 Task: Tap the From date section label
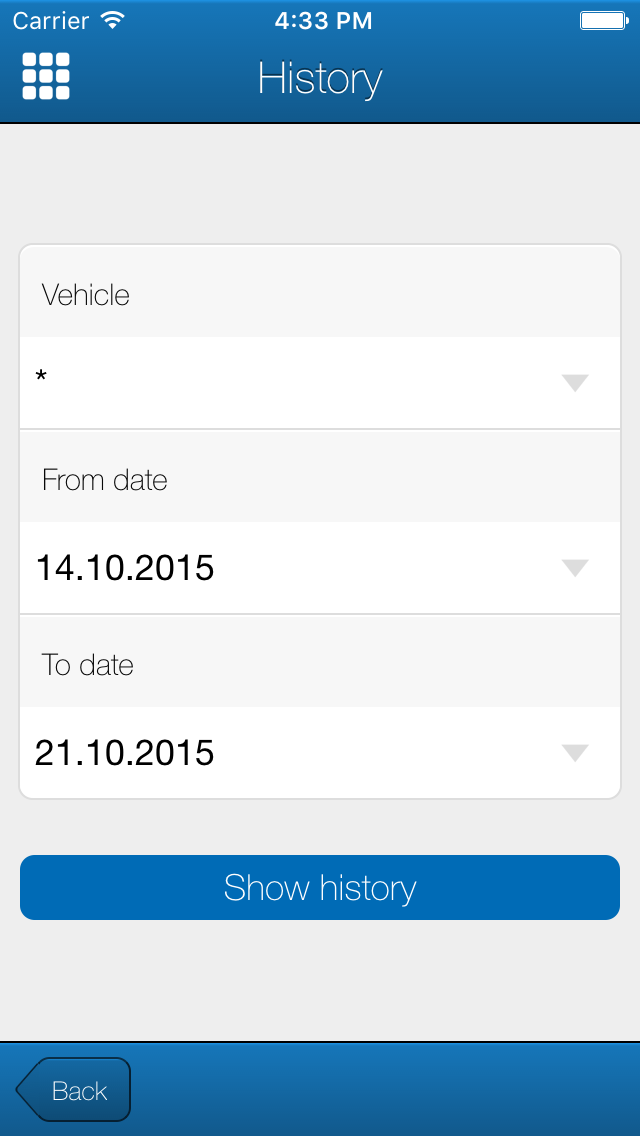click(x=104, y=480)
